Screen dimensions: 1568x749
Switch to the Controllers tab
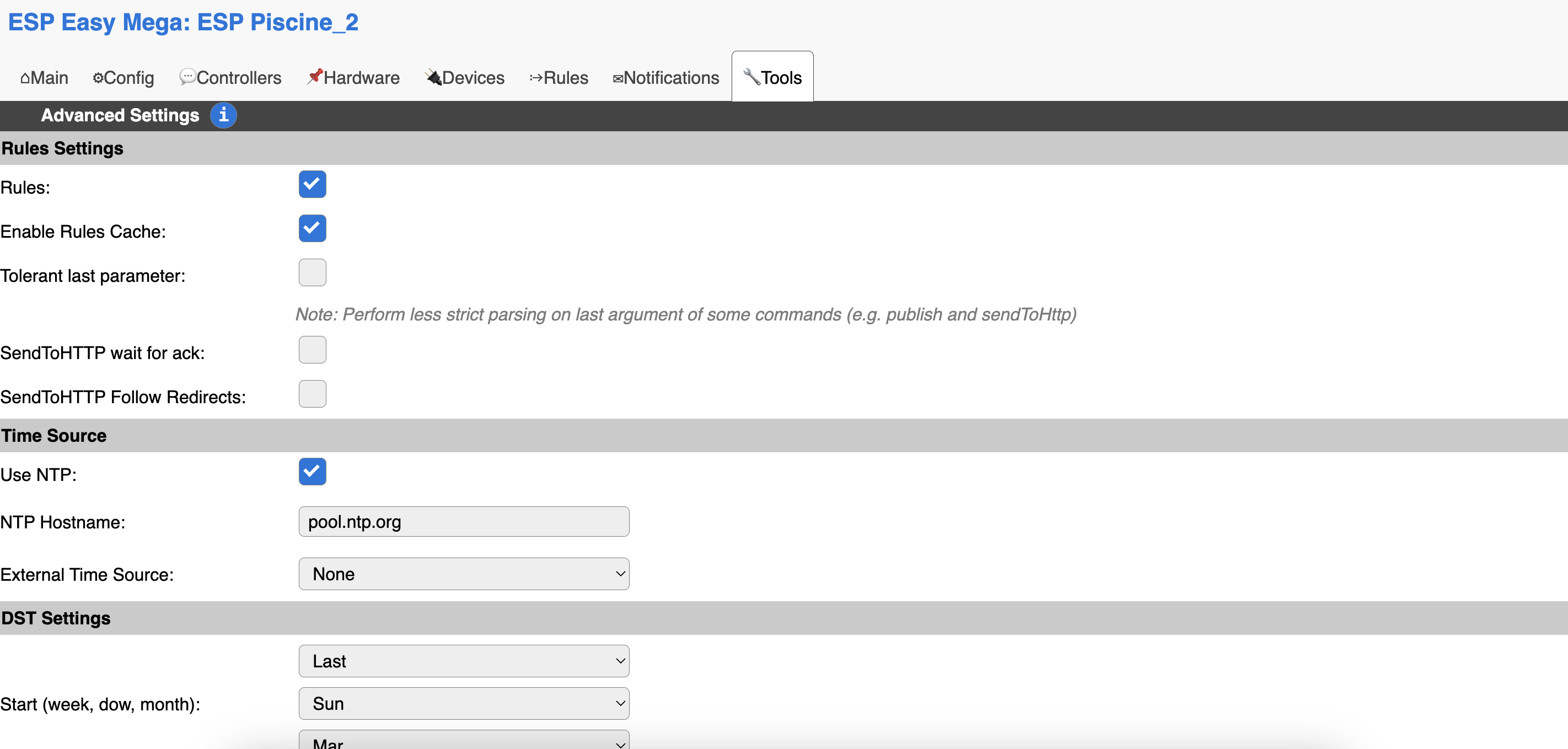[x=230, y=78]
